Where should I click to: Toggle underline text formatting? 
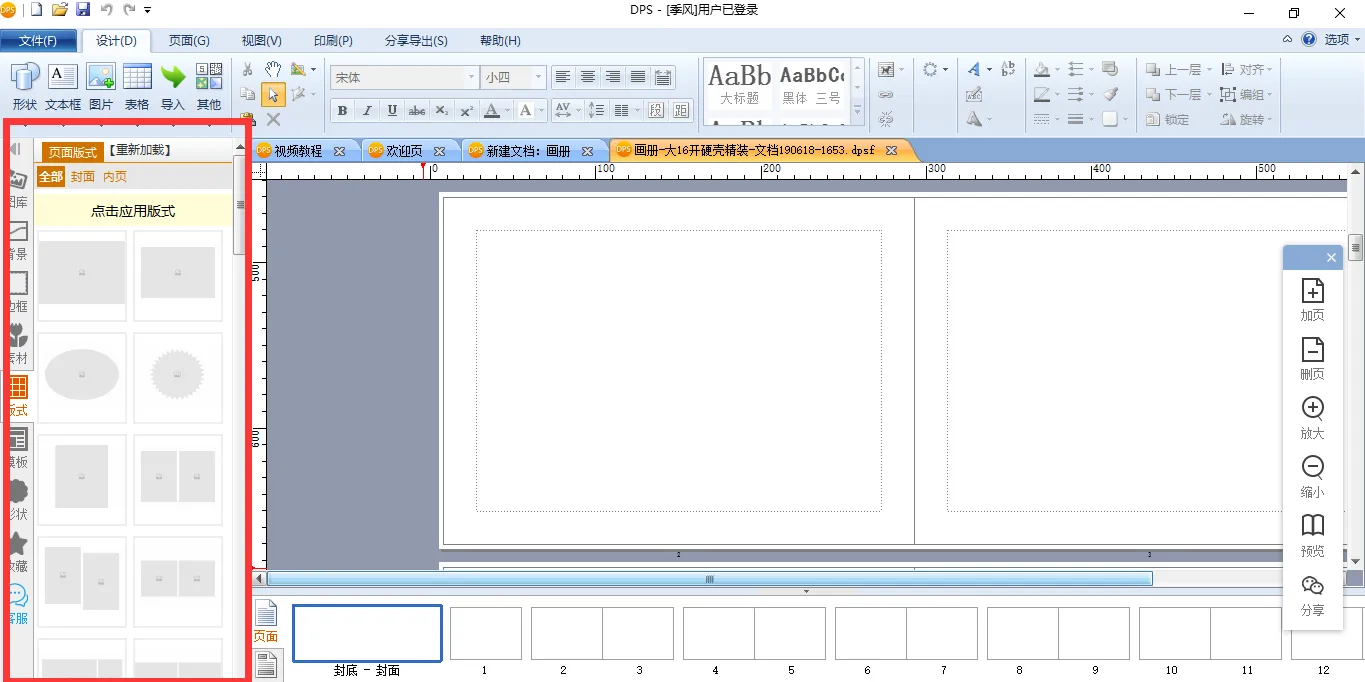tap(392, 110)
